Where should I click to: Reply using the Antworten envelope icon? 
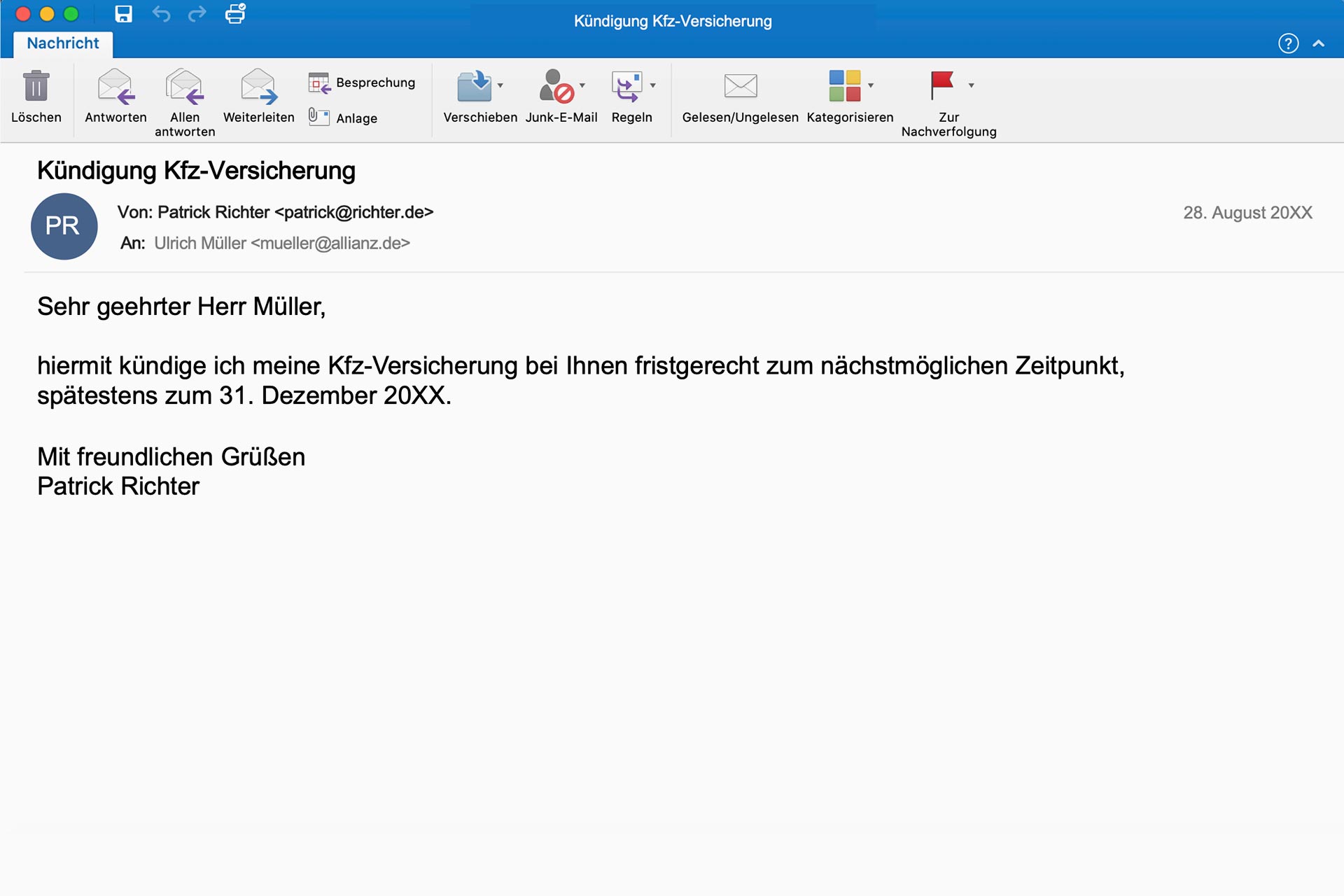pyautogui.click(x=115, y=86)
